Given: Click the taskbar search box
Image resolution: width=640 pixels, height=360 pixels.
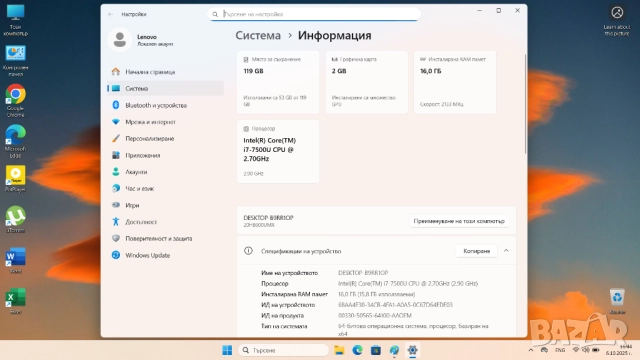Looking at the screenshot, I should pos(283,350).
